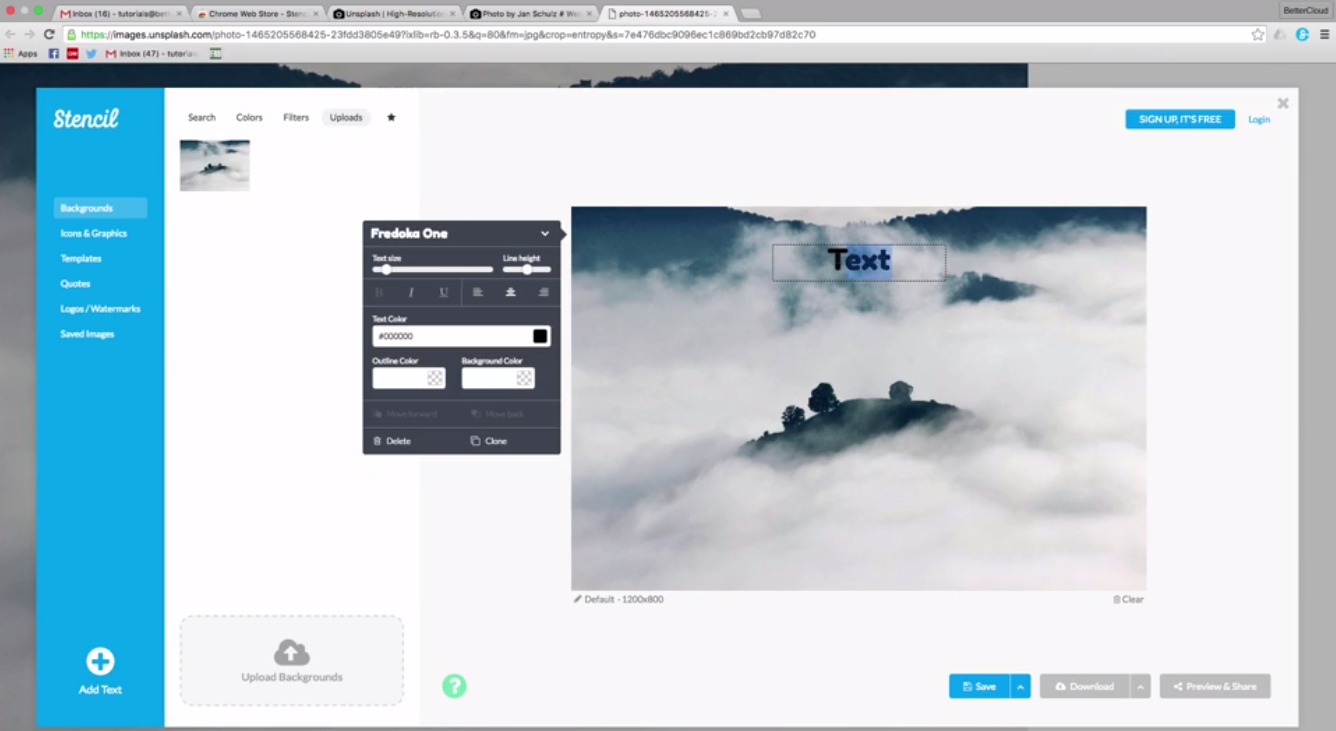This screenshot has width=1336, height=731.
Task: Click Preview & Share button
Action: (x=1215, y=686)
